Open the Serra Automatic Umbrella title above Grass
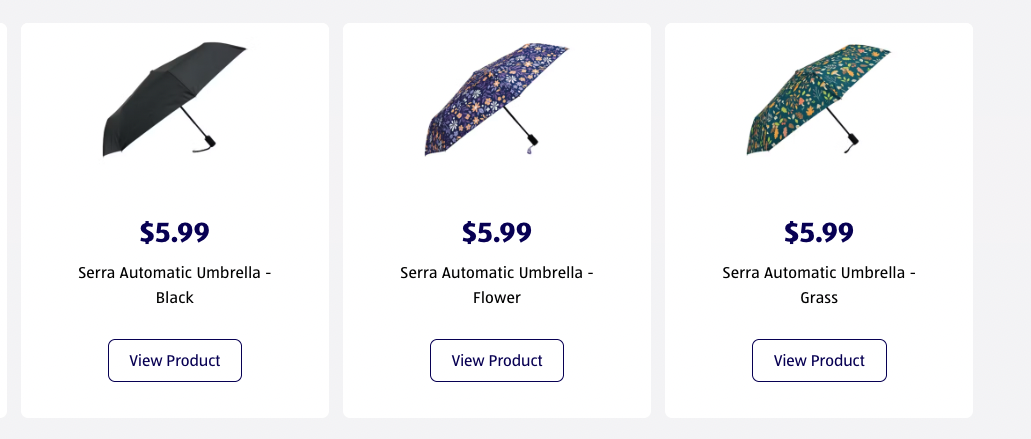 pos(819,272)
